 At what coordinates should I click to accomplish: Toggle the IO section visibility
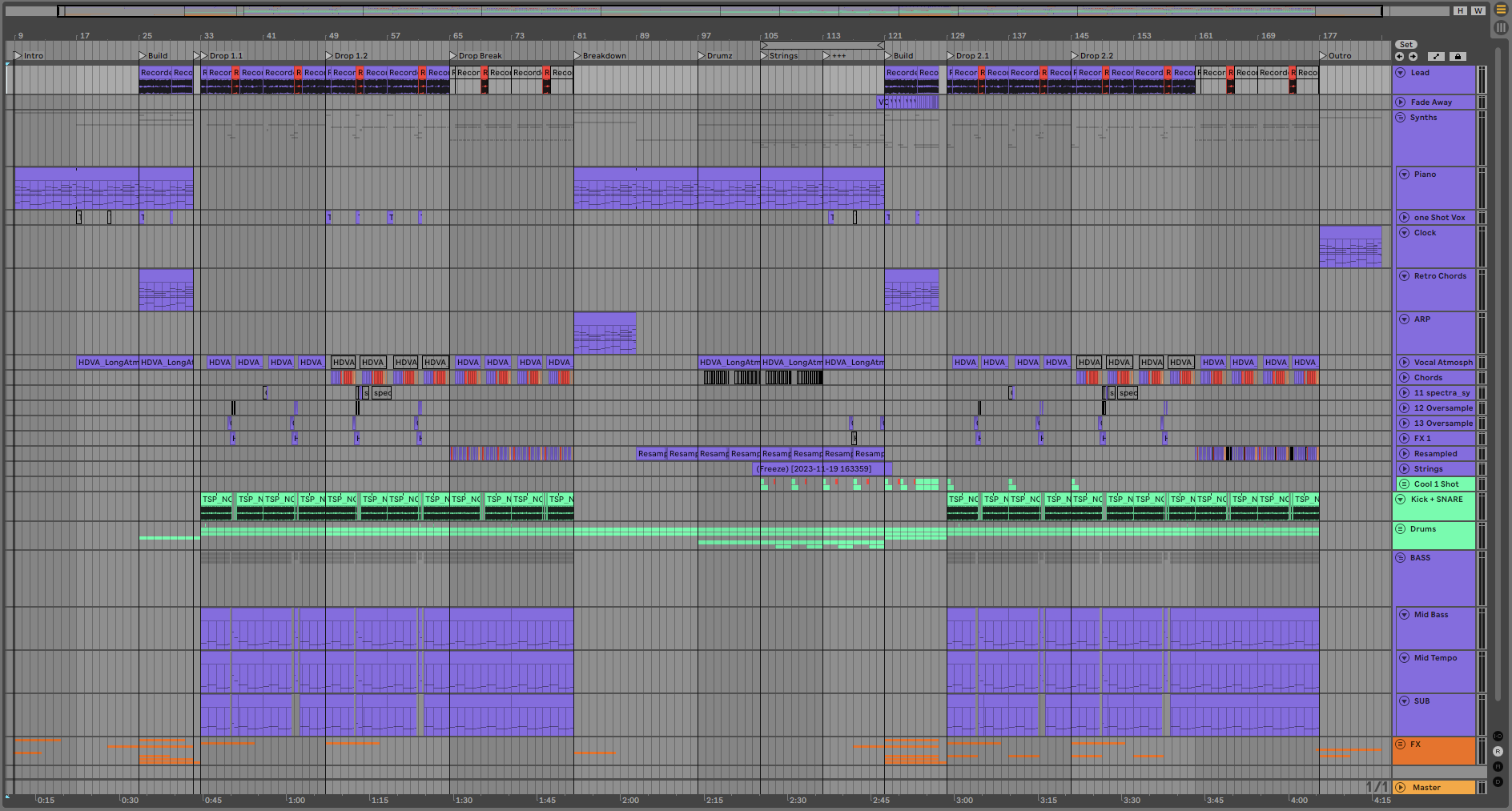(1498, 737)
